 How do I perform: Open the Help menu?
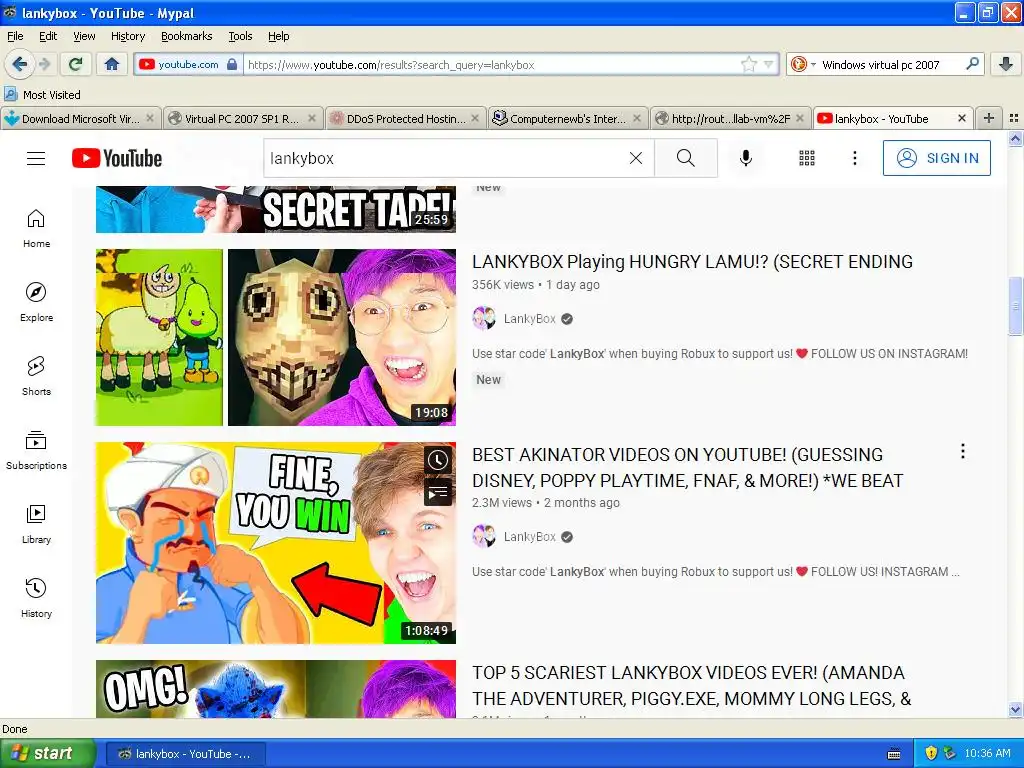click(278, 36)
